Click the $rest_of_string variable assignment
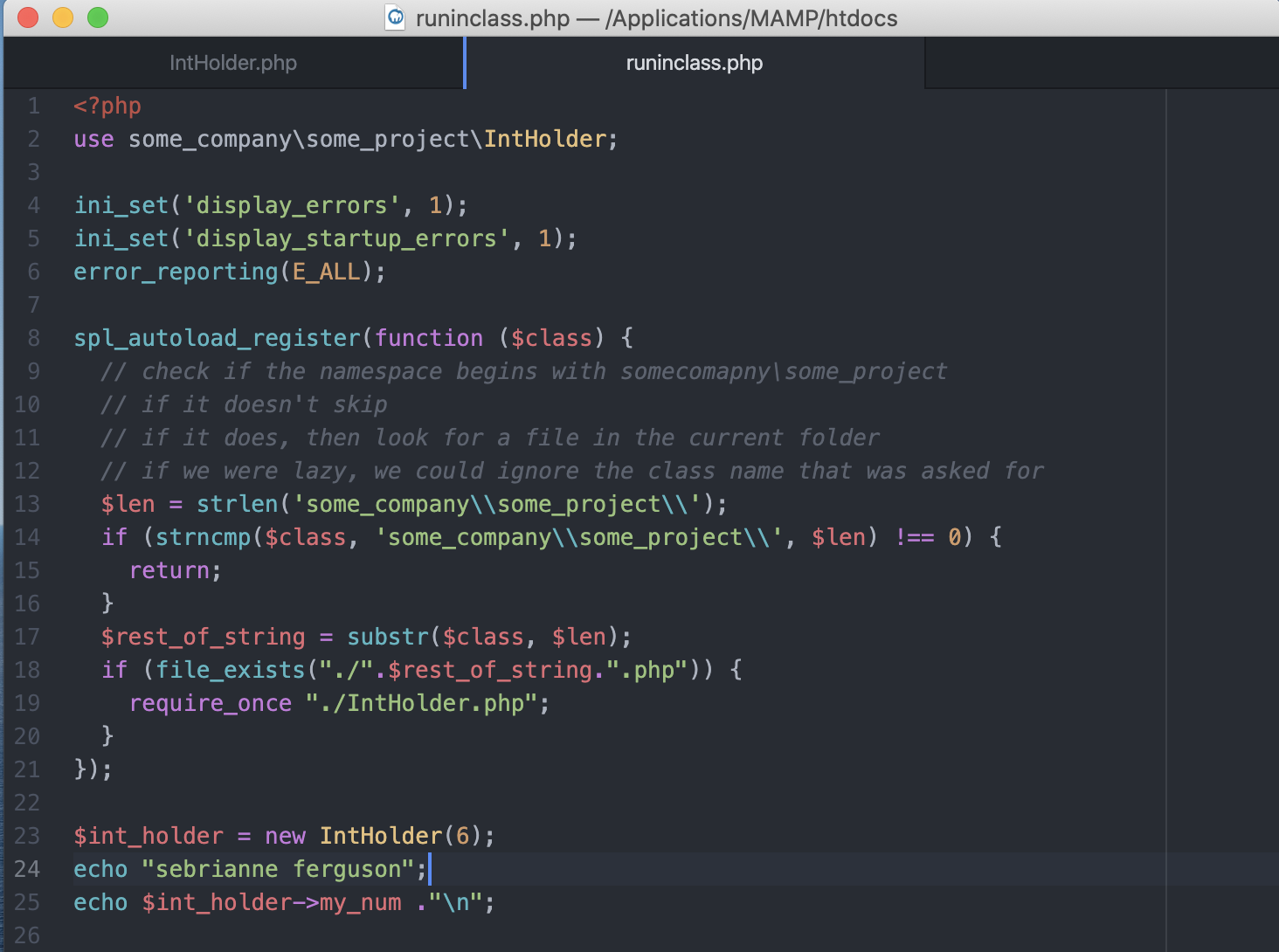The height and width of the screenshot is (952, 1279). pos(203,637)
